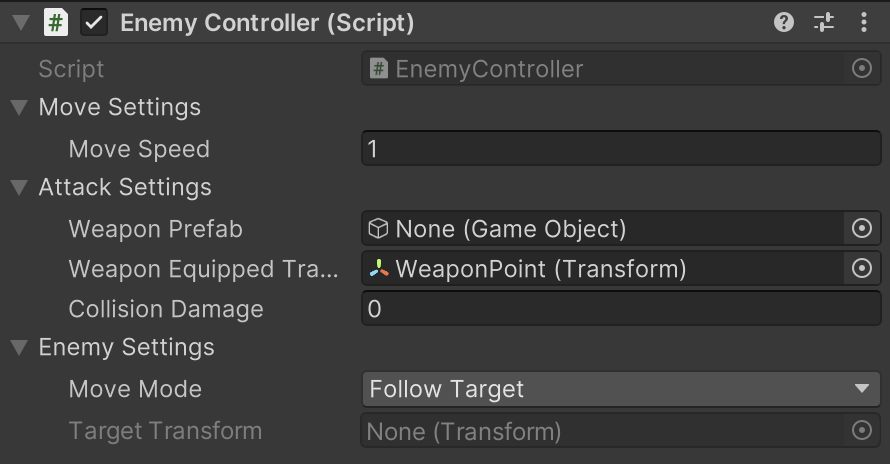Screen dimensions: 890x464
Task: Collapse the Move Settings section
Action: (x=19, y=107)
